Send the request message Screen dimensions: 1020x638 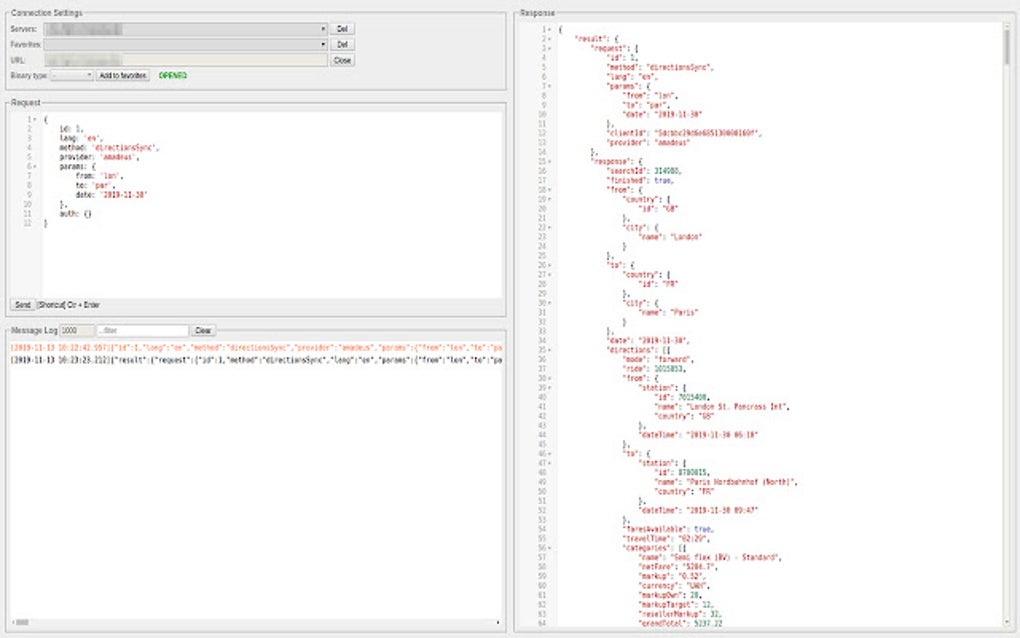[22, 305]
